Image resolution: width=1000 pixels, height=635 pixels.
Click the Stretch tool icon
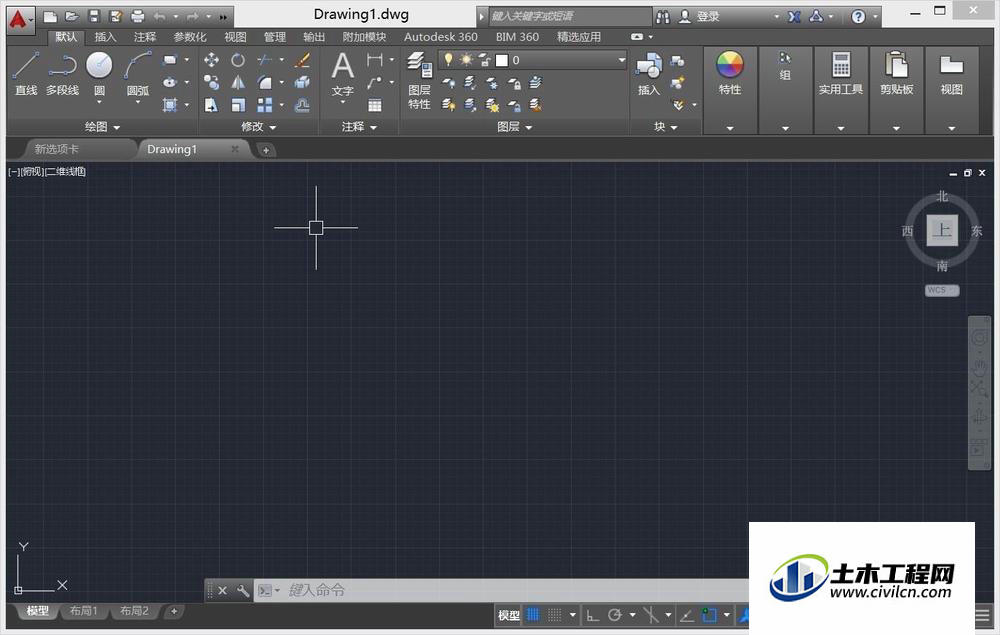(x=211, y=105)
